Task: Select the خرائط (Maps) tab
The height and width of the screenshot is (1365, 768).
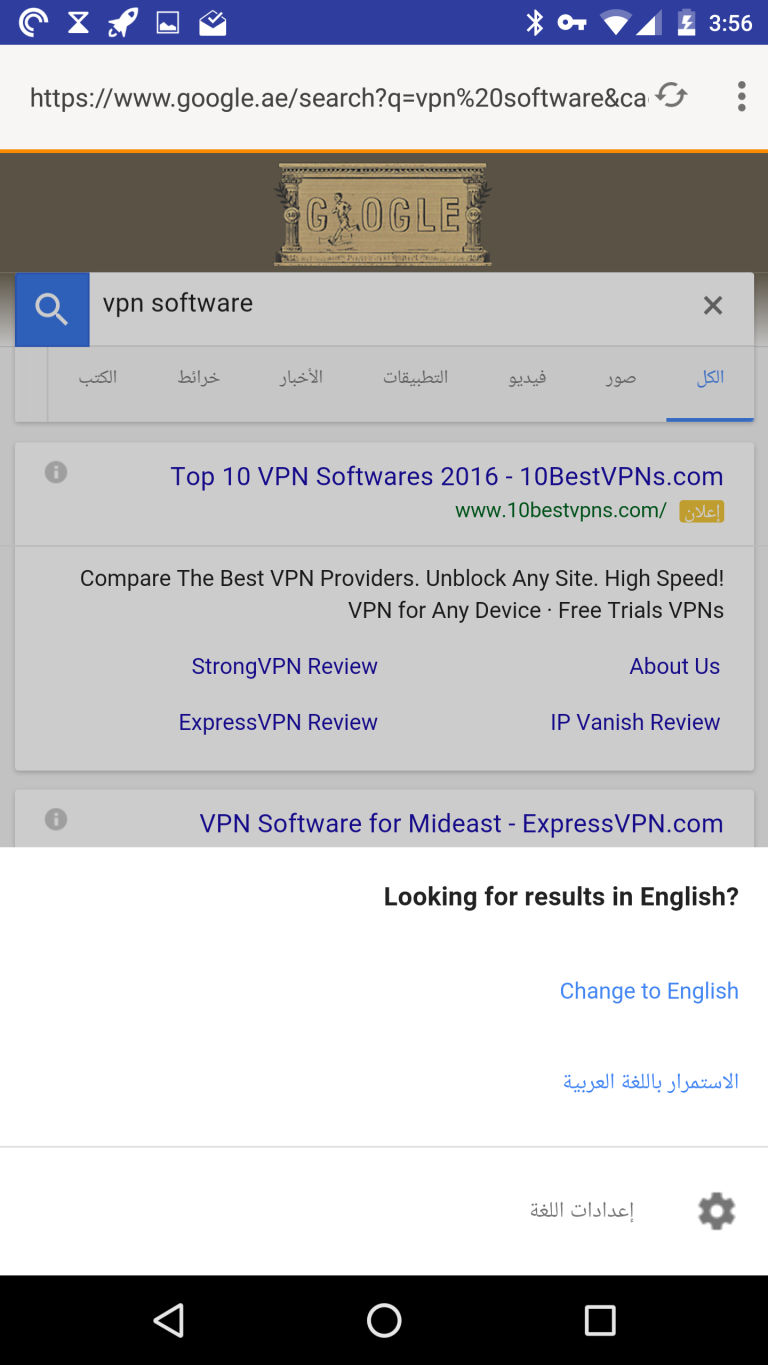Action: 198,378
